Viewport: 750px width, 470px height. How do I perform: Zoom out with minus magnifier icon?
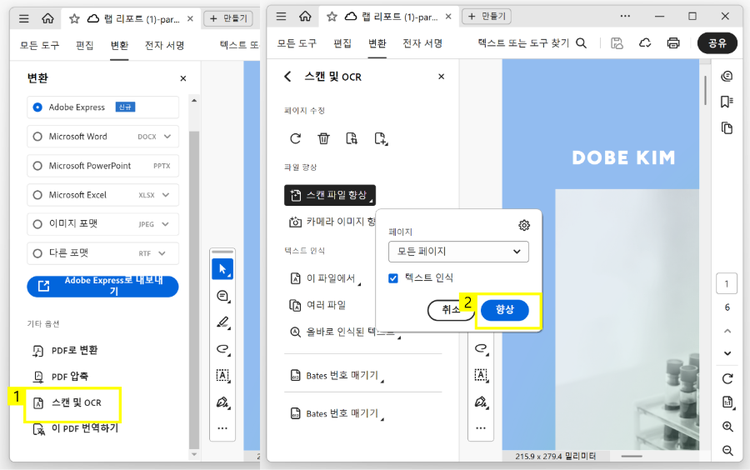[728, 450]
